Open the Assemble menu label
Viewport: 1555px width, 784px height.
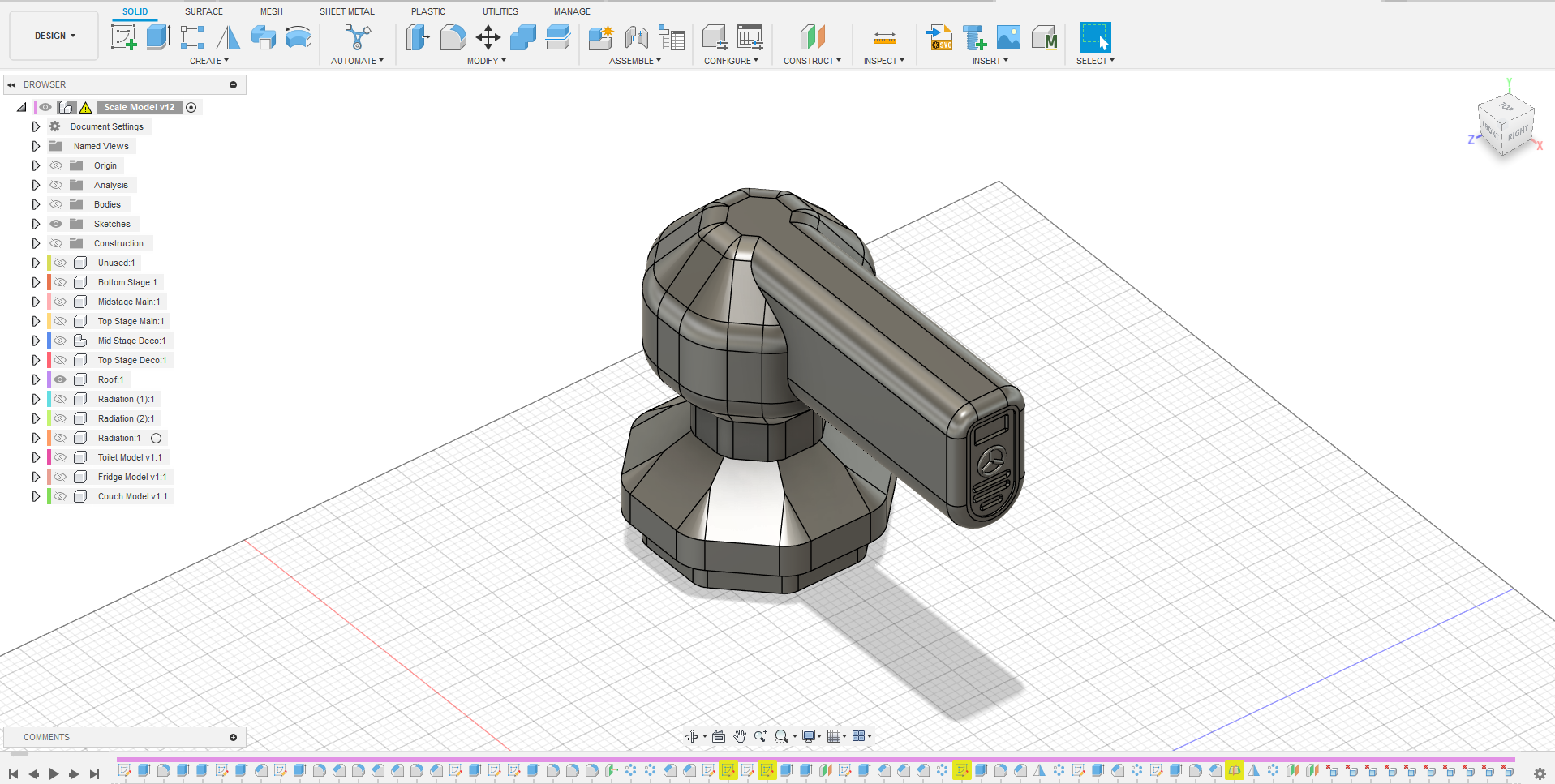(635, 61)
